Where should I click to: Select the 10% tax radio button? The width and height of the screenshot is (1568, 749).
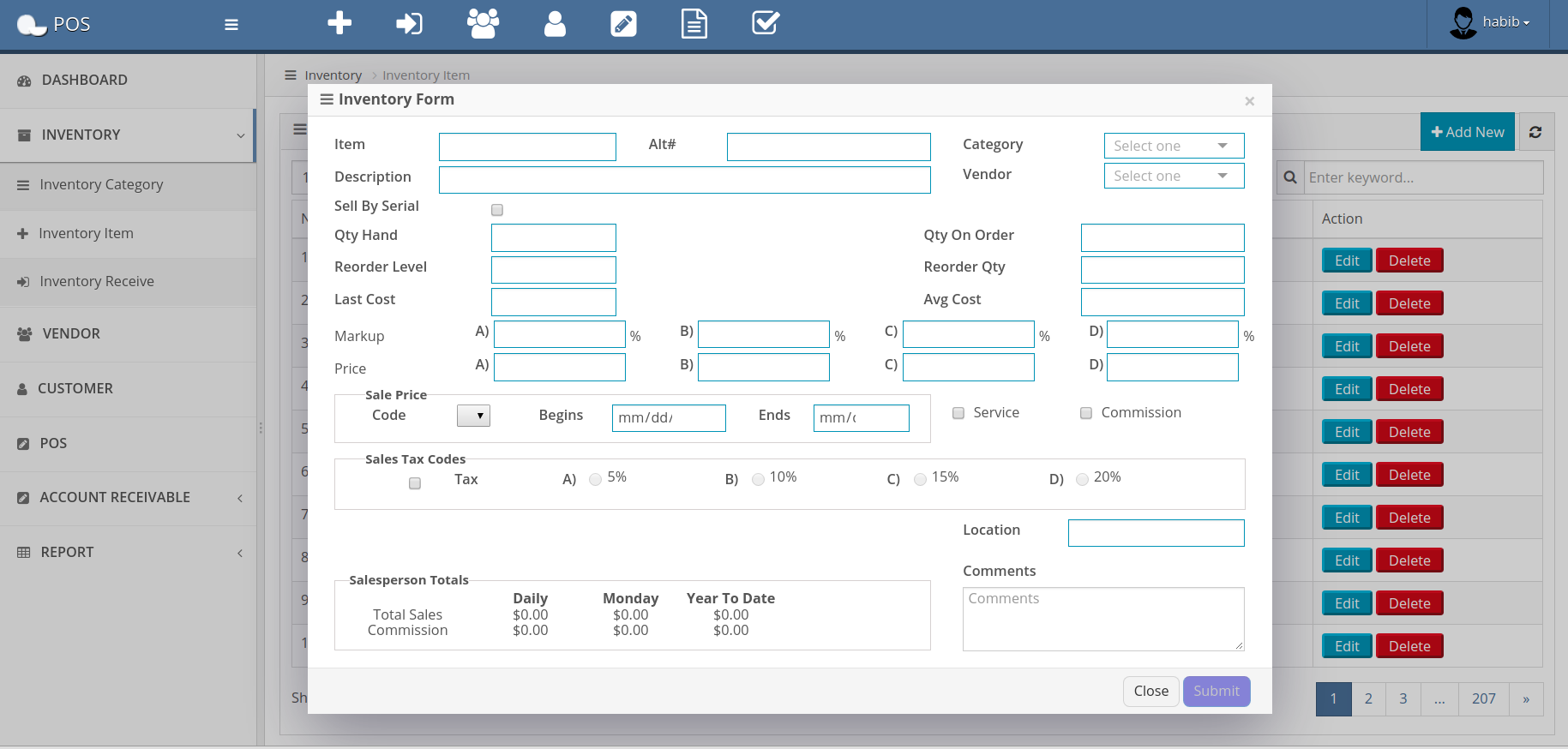758,480
